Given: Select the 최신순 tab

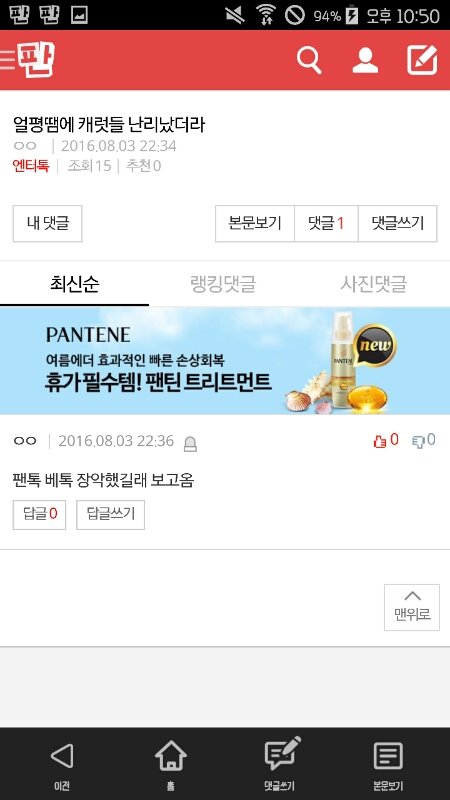Looking at the screenshot, I should point(74,284).
